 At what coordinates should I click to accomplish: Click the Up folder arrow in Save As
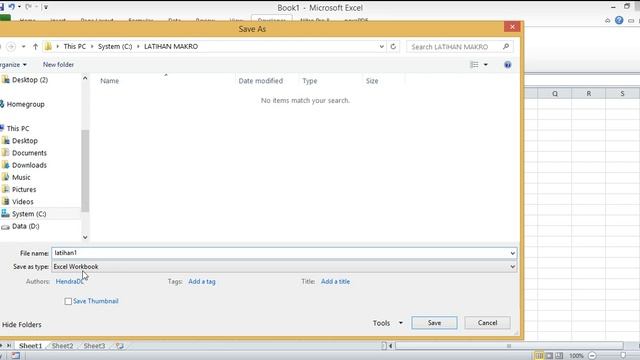click(35, 47)
